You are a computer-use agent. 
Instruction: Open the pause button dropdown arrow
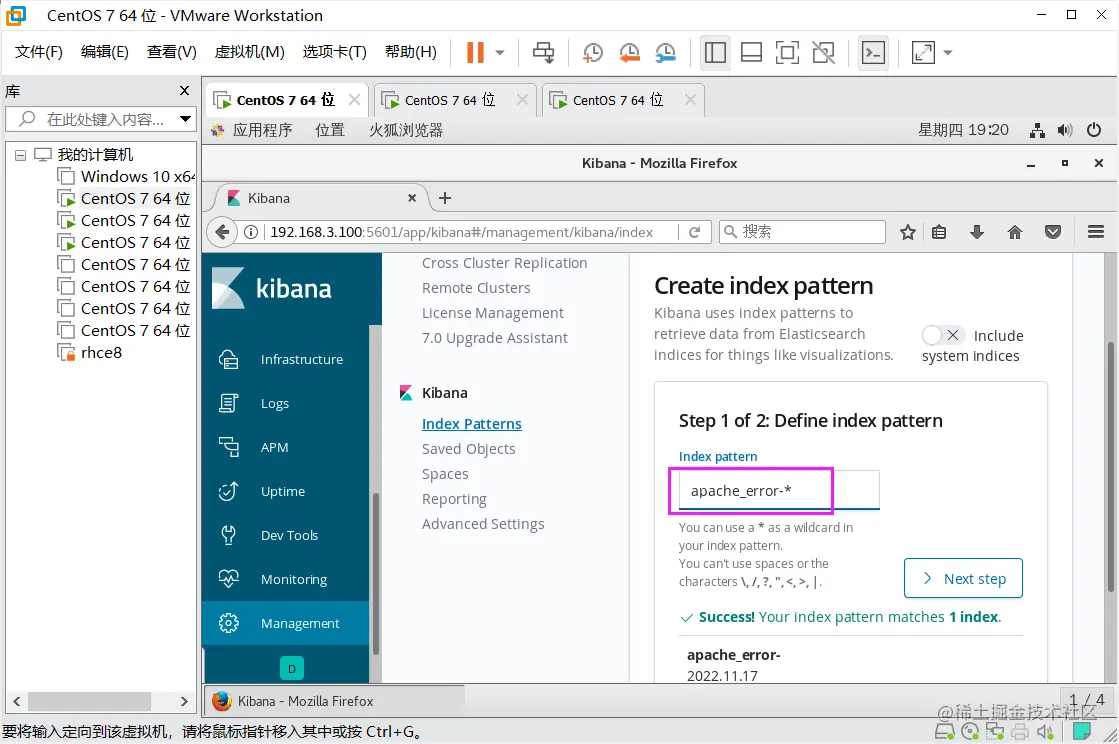(x=500, y=52)
